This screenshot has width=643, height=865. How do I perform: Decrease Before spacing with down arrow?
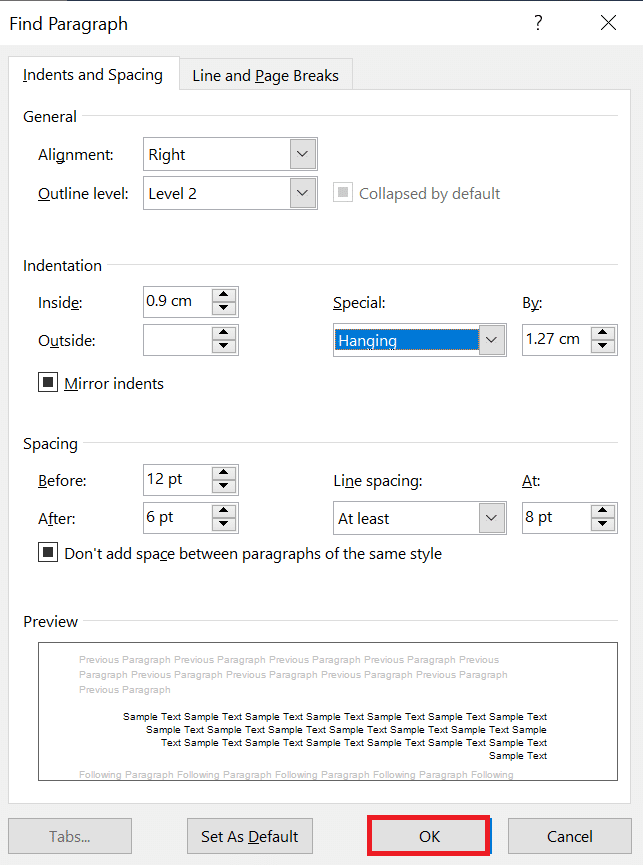tap(224, 487)
